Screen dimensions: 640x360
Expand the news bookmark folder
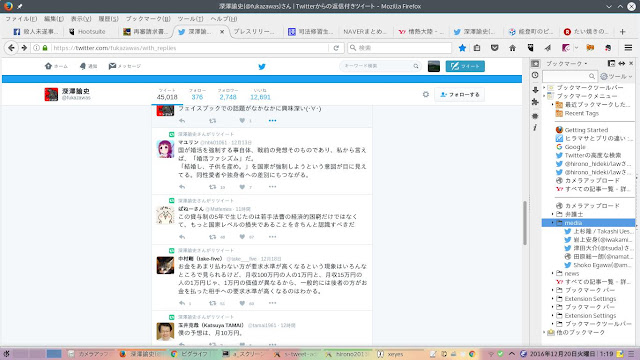click(553, 273)
